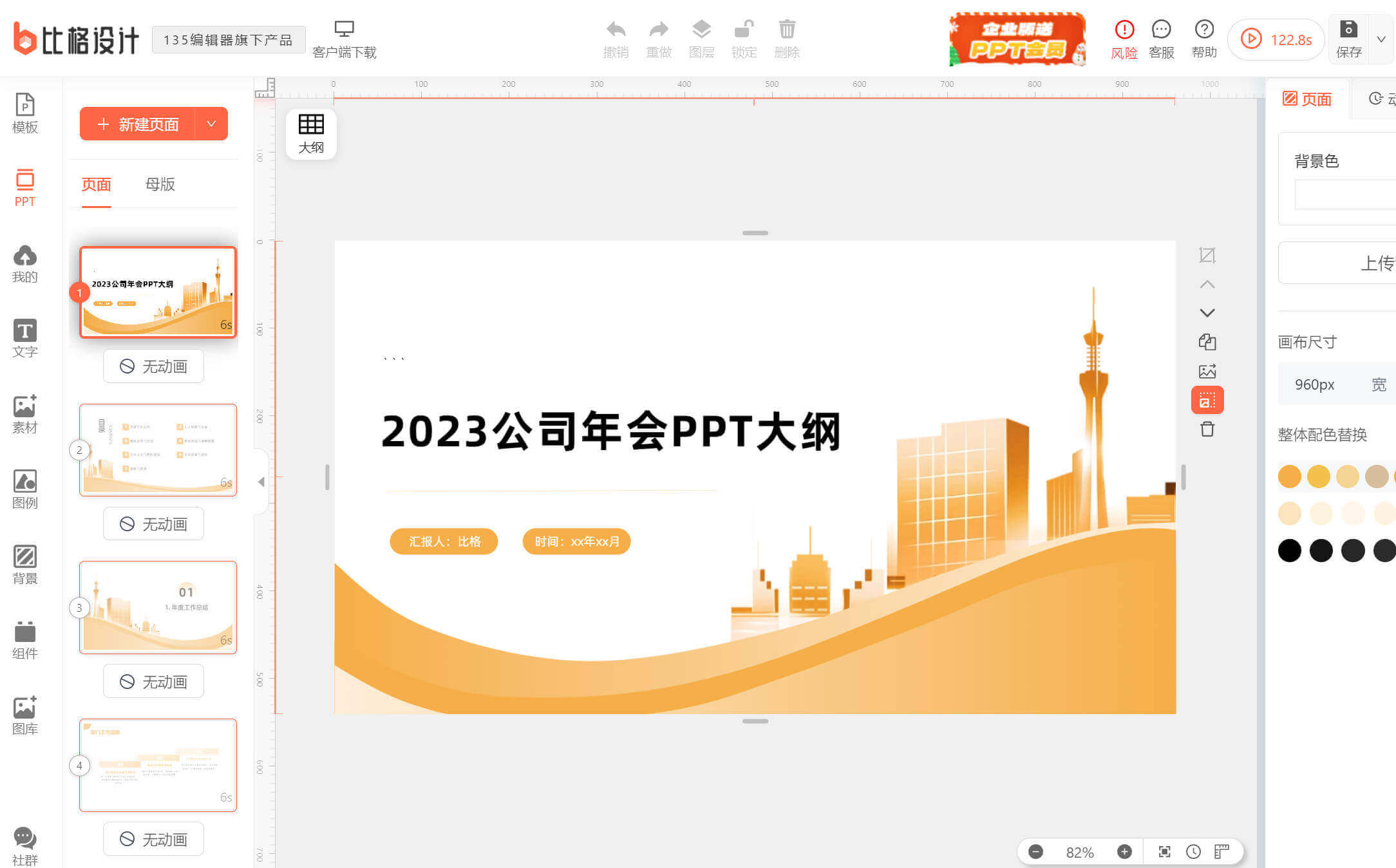Select the first orange color scheme swatch
Image resolution: width=1396 pixels, height=868 pixels.
coord(1289,476)
